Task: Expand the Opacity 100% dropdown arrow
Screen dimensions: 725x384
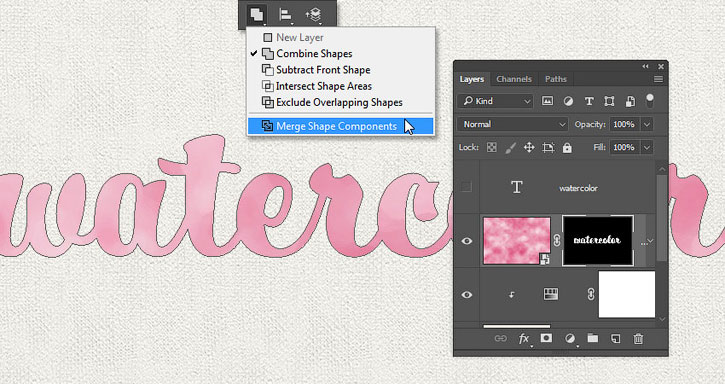Action: pyautogui.click(x=647, y=124)
